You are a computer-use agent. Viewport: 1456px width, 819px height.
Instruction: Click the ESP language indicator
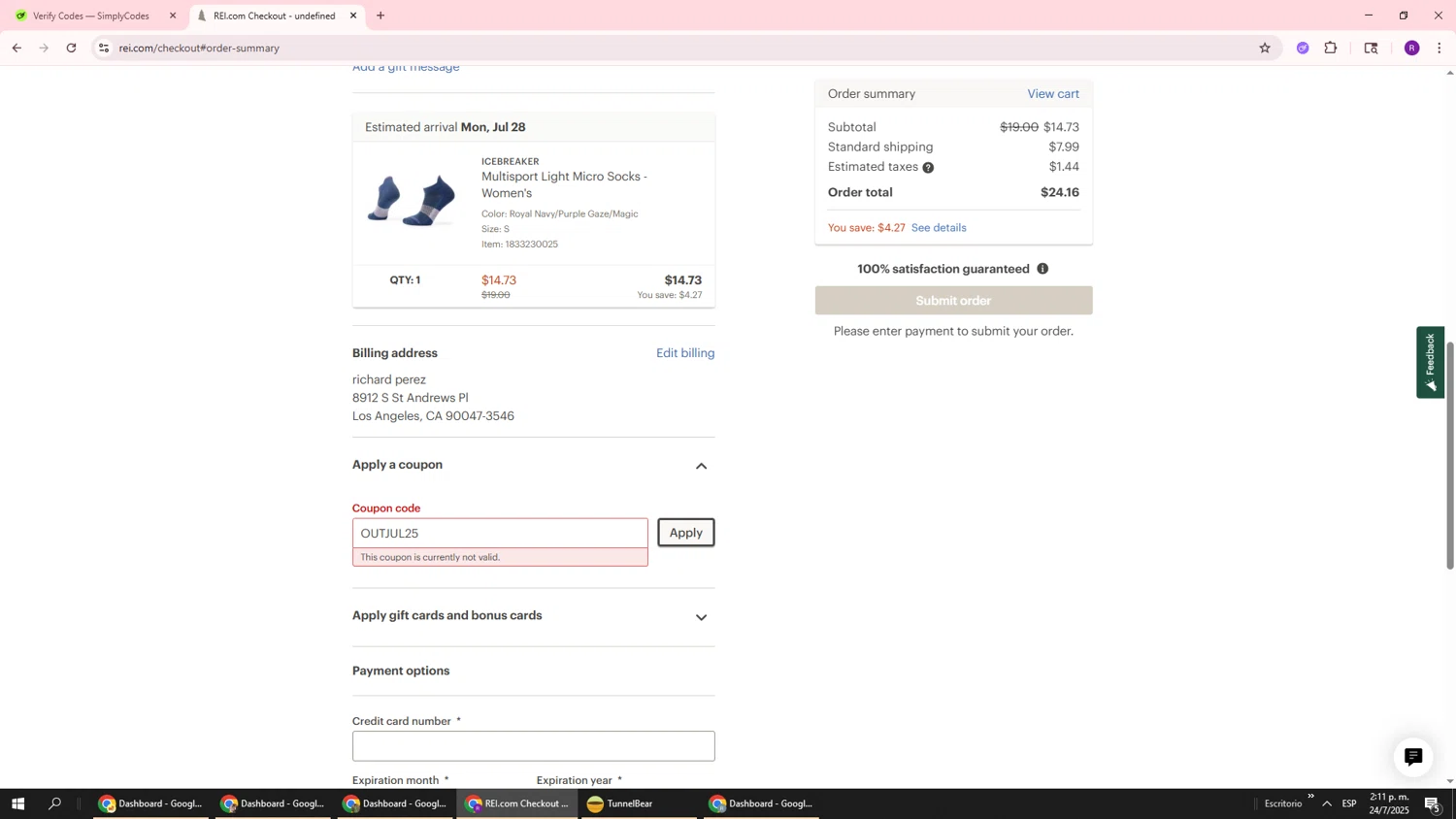1349,803
